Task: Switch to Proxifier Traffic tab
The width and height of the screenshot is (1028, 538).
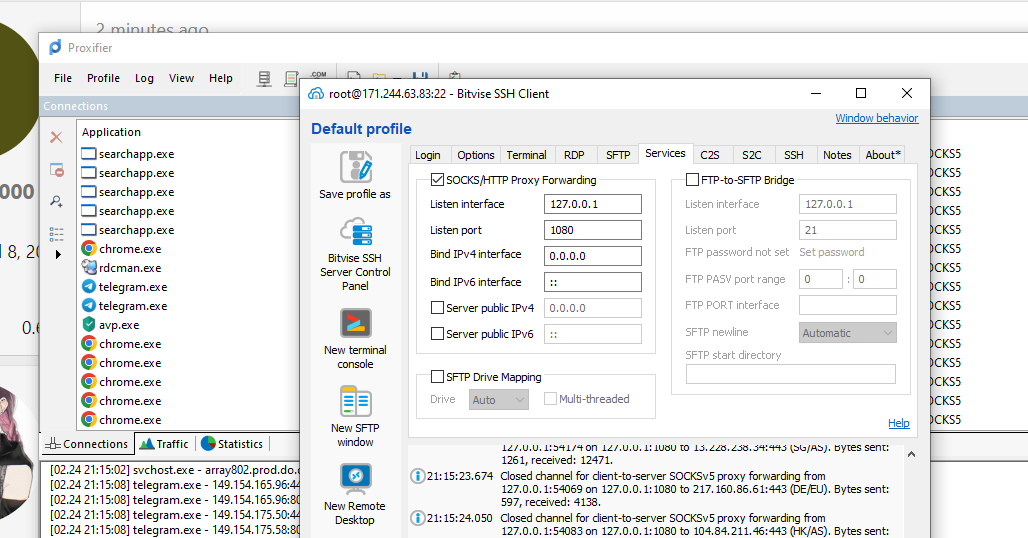Action: tap(165, 444)
